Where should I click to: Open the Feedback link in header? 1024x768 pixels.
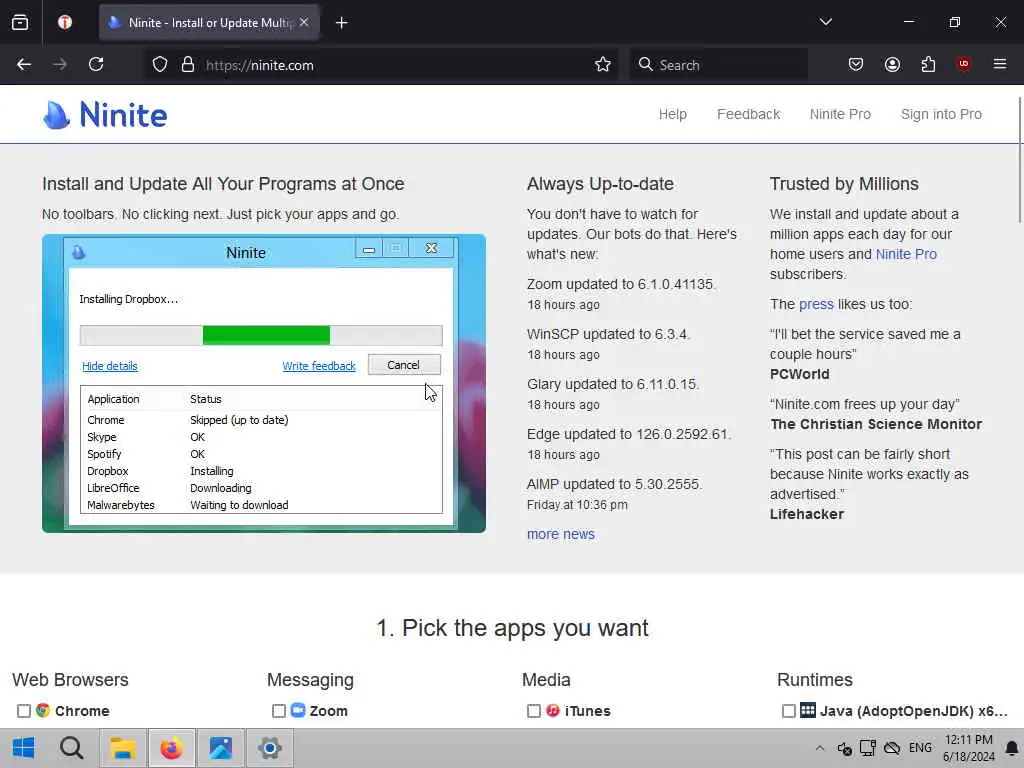[x=748, y=114]
